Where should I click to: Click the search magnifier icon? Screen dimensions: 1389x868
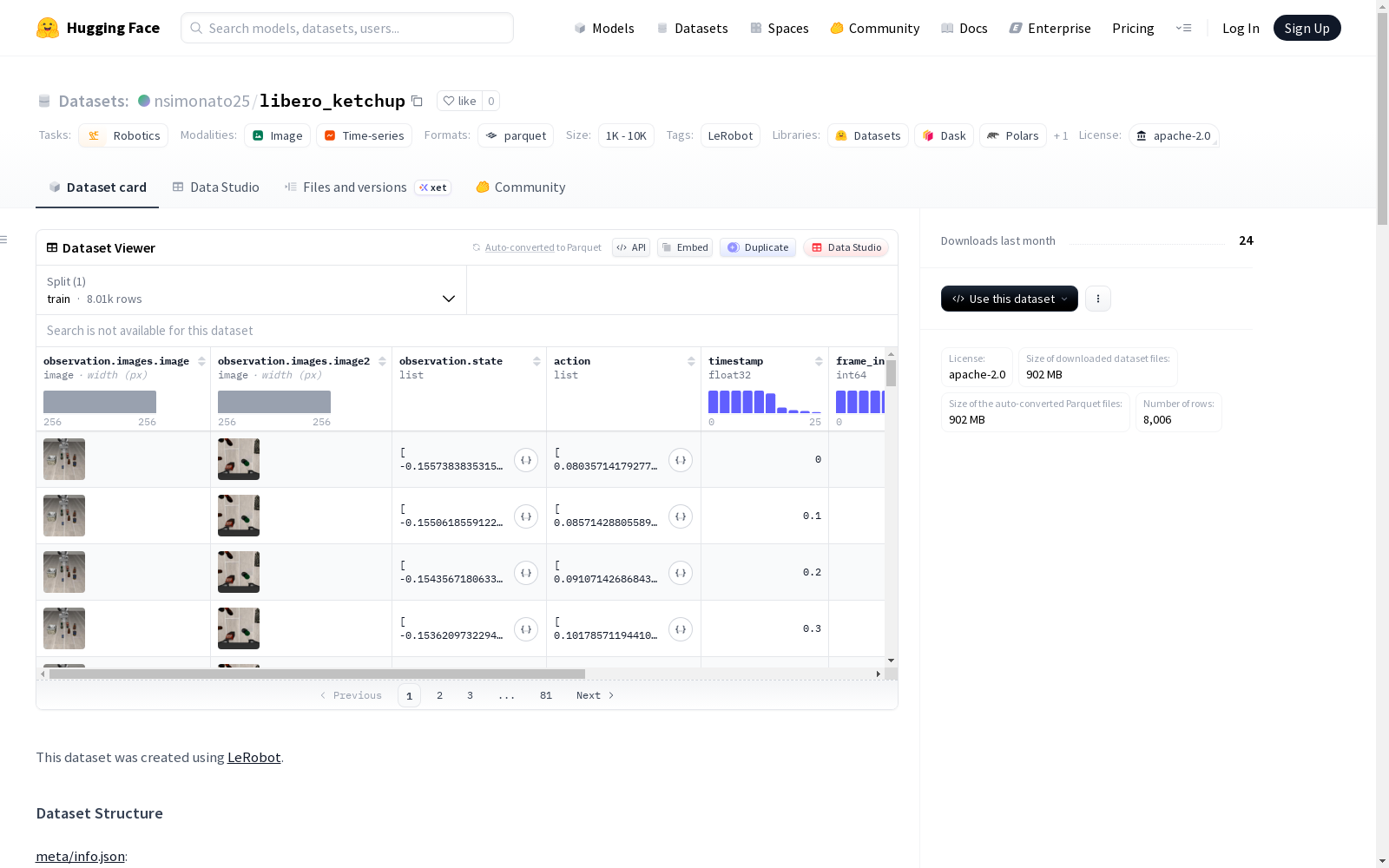tap(196, 28)
